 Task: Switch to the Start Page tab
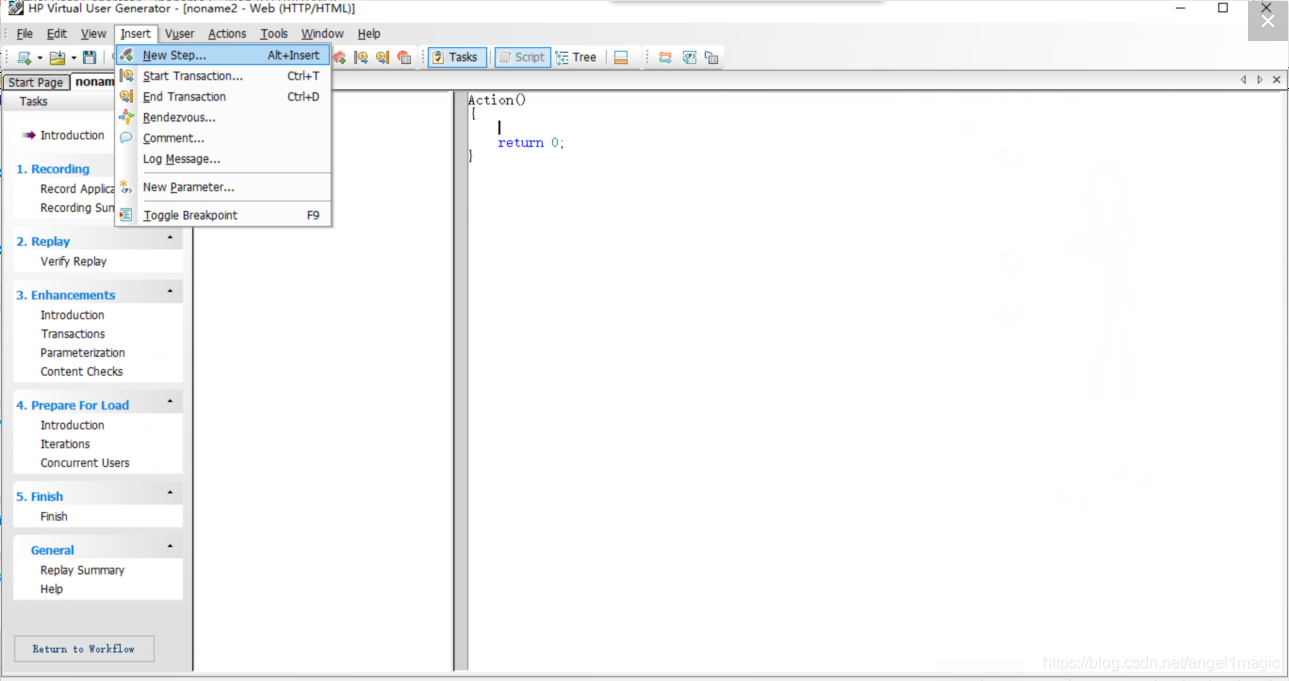36,82
